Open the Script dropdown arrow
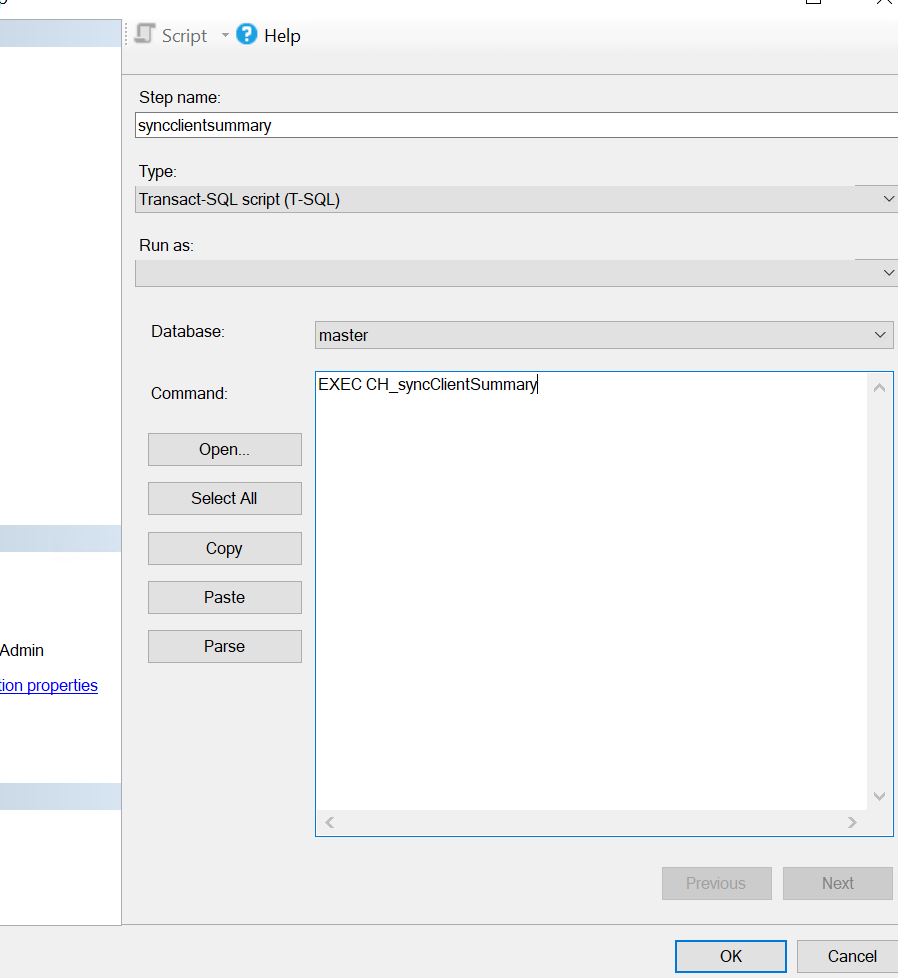The image size is (898, 978). 225,36
